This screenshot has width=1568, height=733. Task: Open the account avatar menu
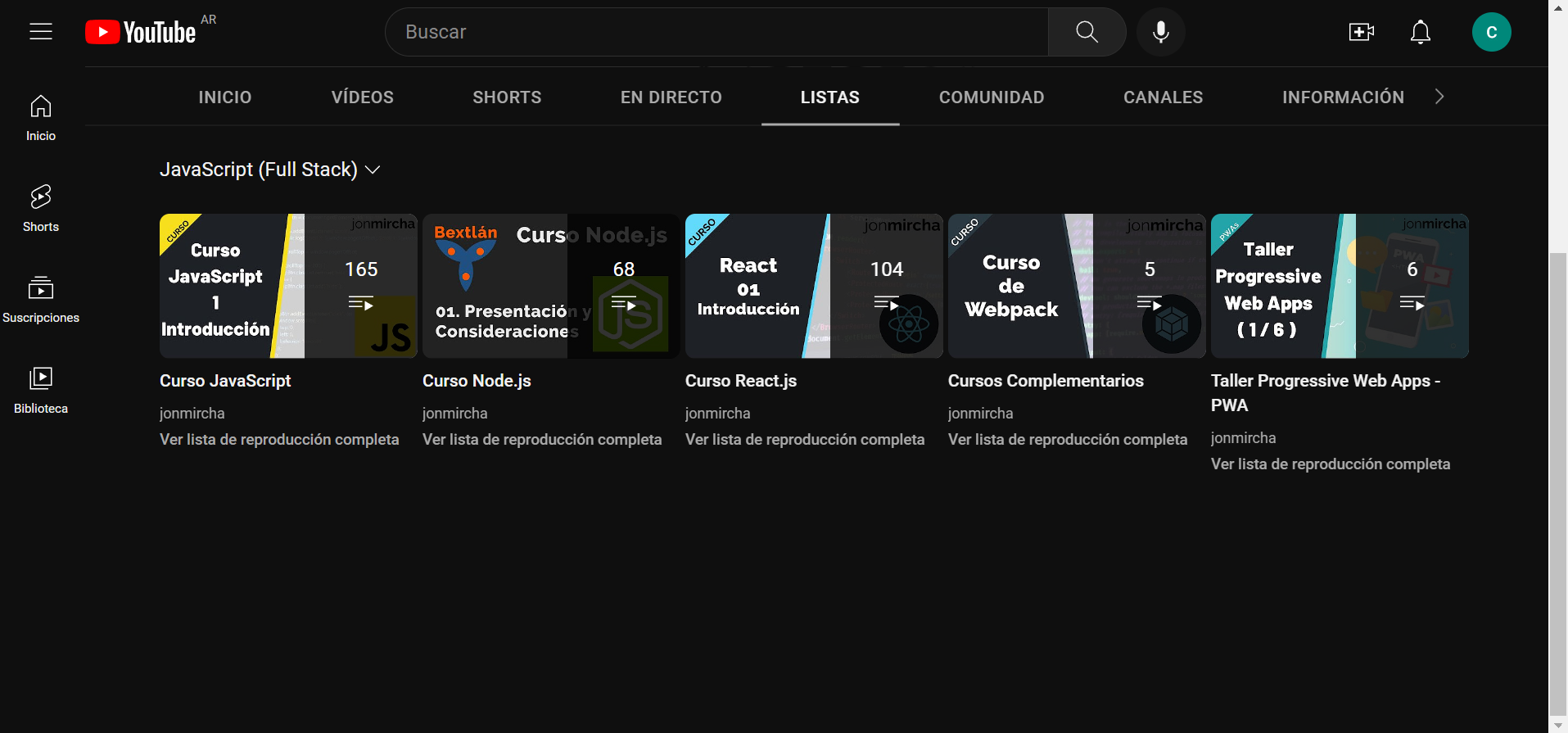pyautogui.click(x=1491, y=32)
